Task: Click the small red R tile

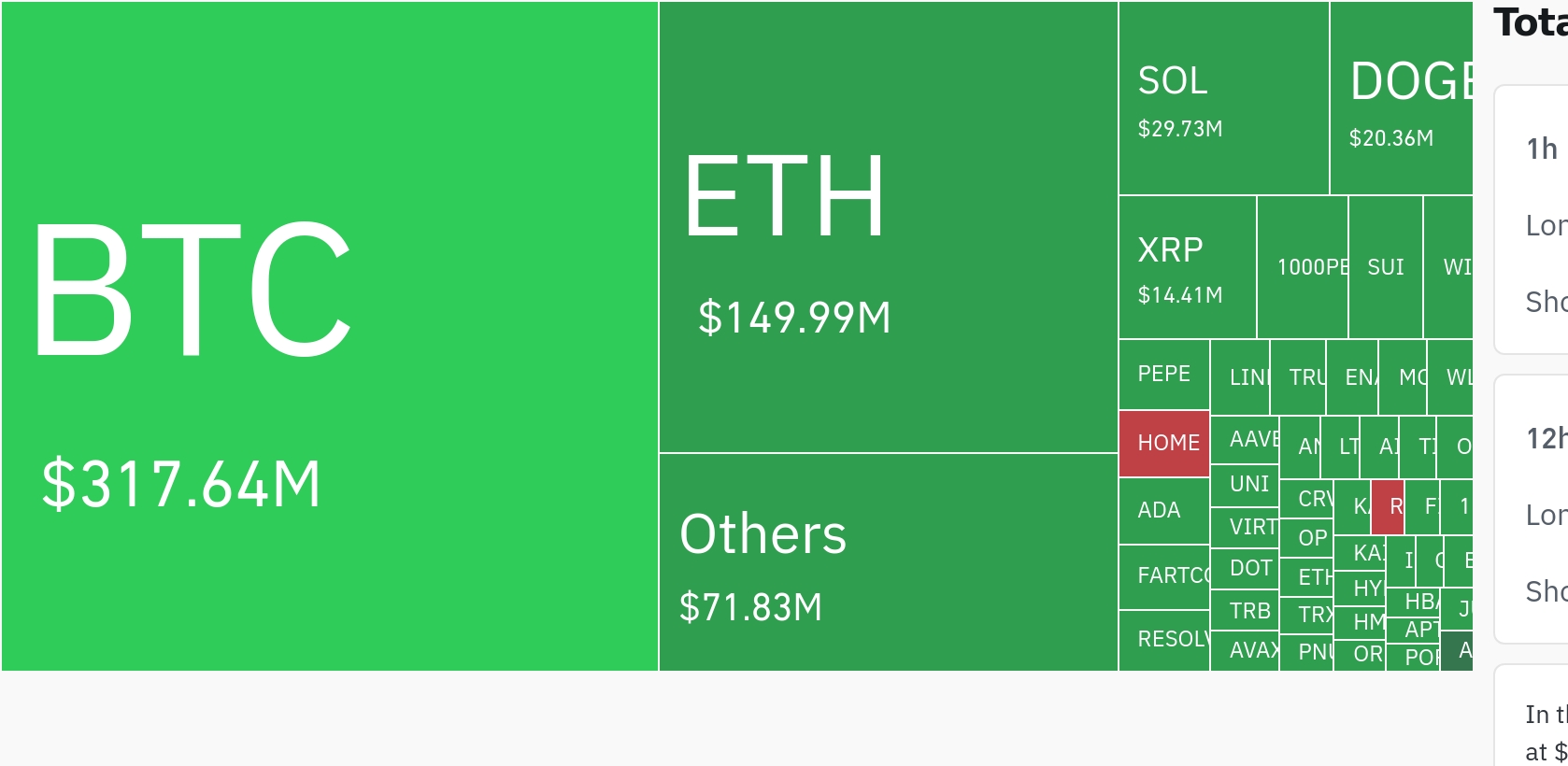Action: pyautogui.click(x=1388, y=507)
